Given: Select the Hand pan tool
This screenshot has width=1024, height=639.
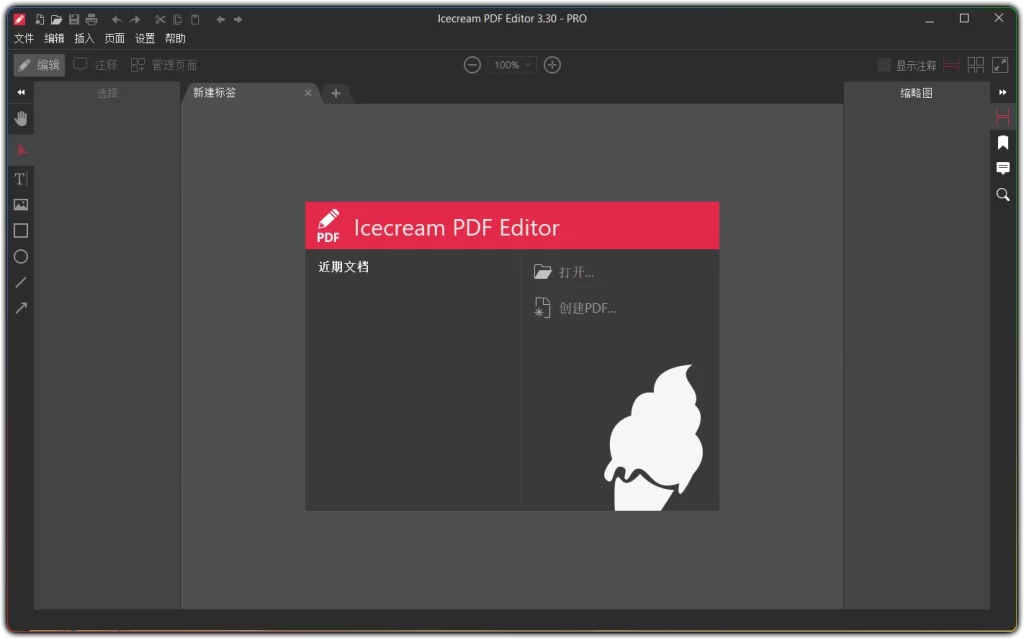Looking at the screenshot, I should [x=20, y=119].
